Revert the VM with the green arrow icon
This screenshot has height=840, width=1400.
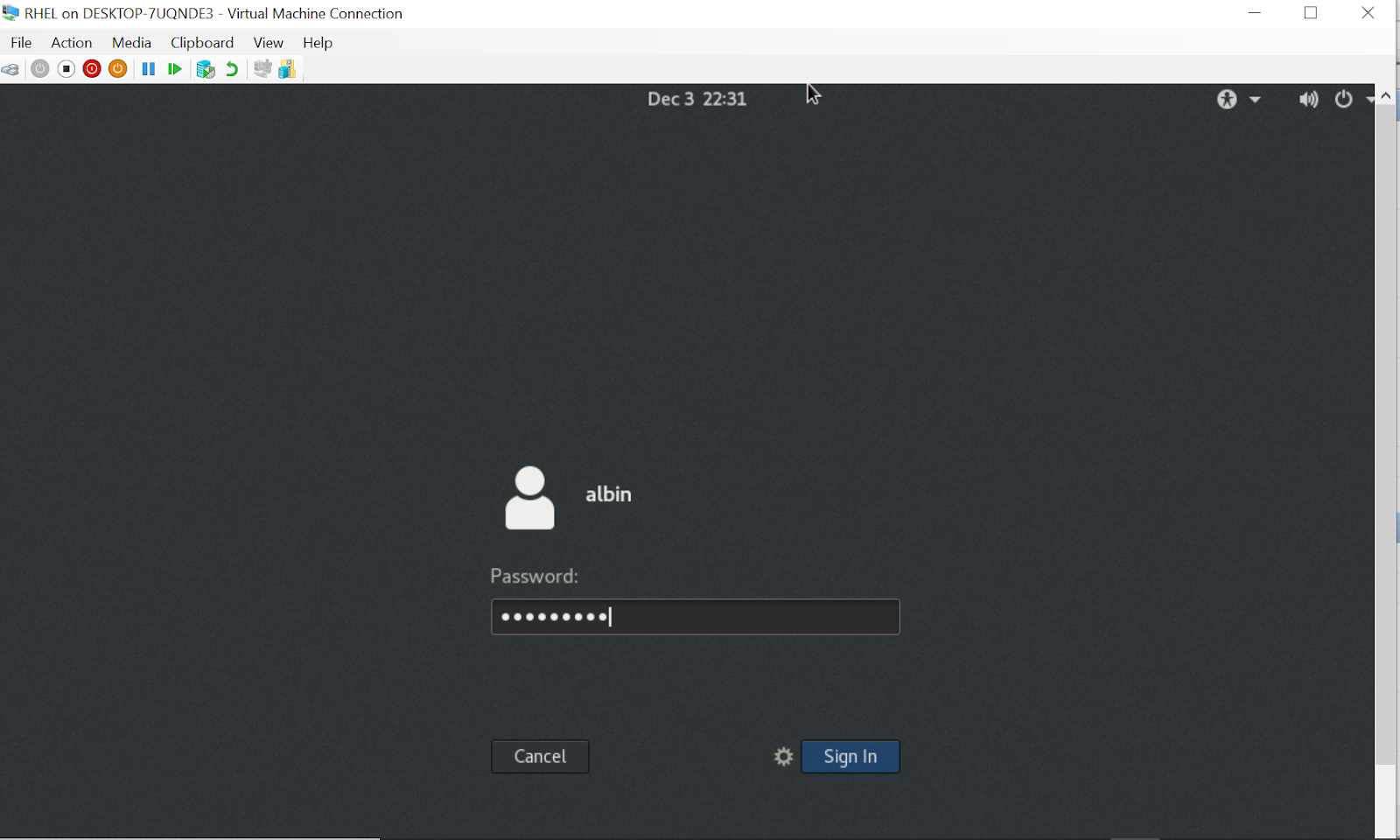pos(232,69)
